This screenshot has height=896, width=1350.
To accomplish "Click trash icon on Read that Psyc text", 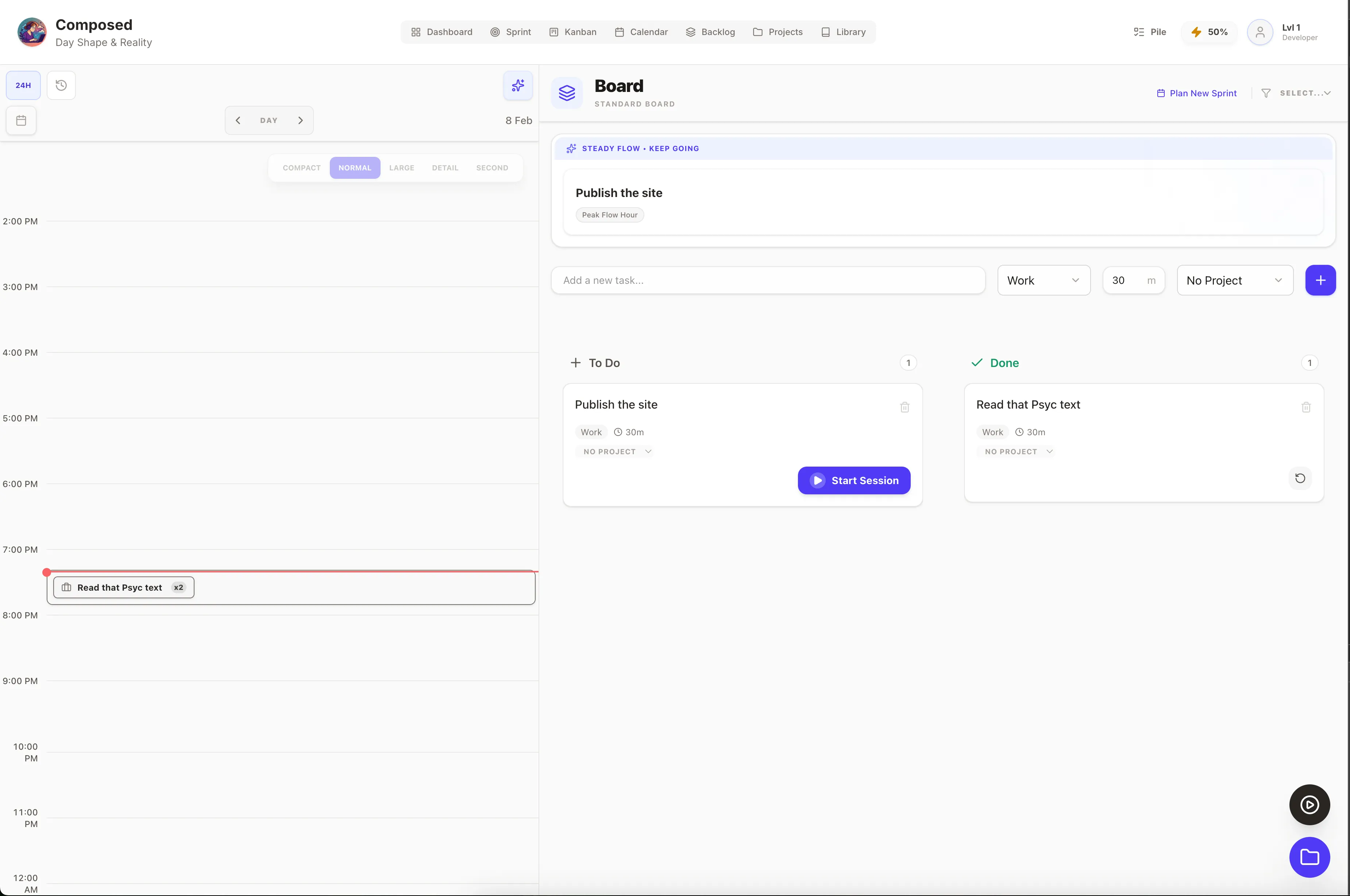I will 1305,408.
